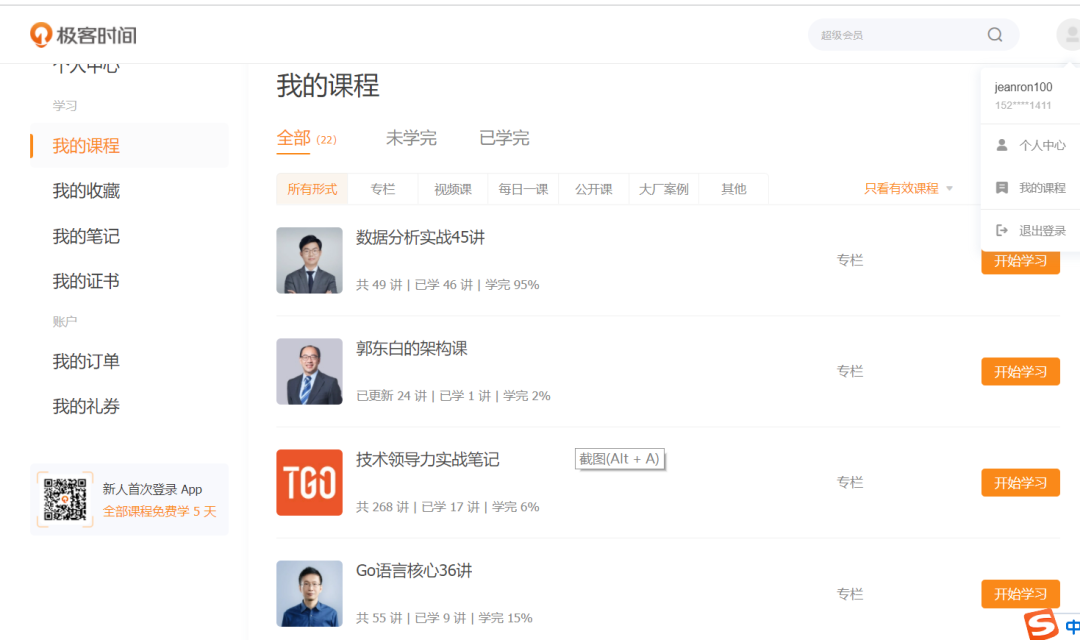Click the App QR code image
The width and height of the screenshot is (1080, 640).
click(x=65, y=499)
